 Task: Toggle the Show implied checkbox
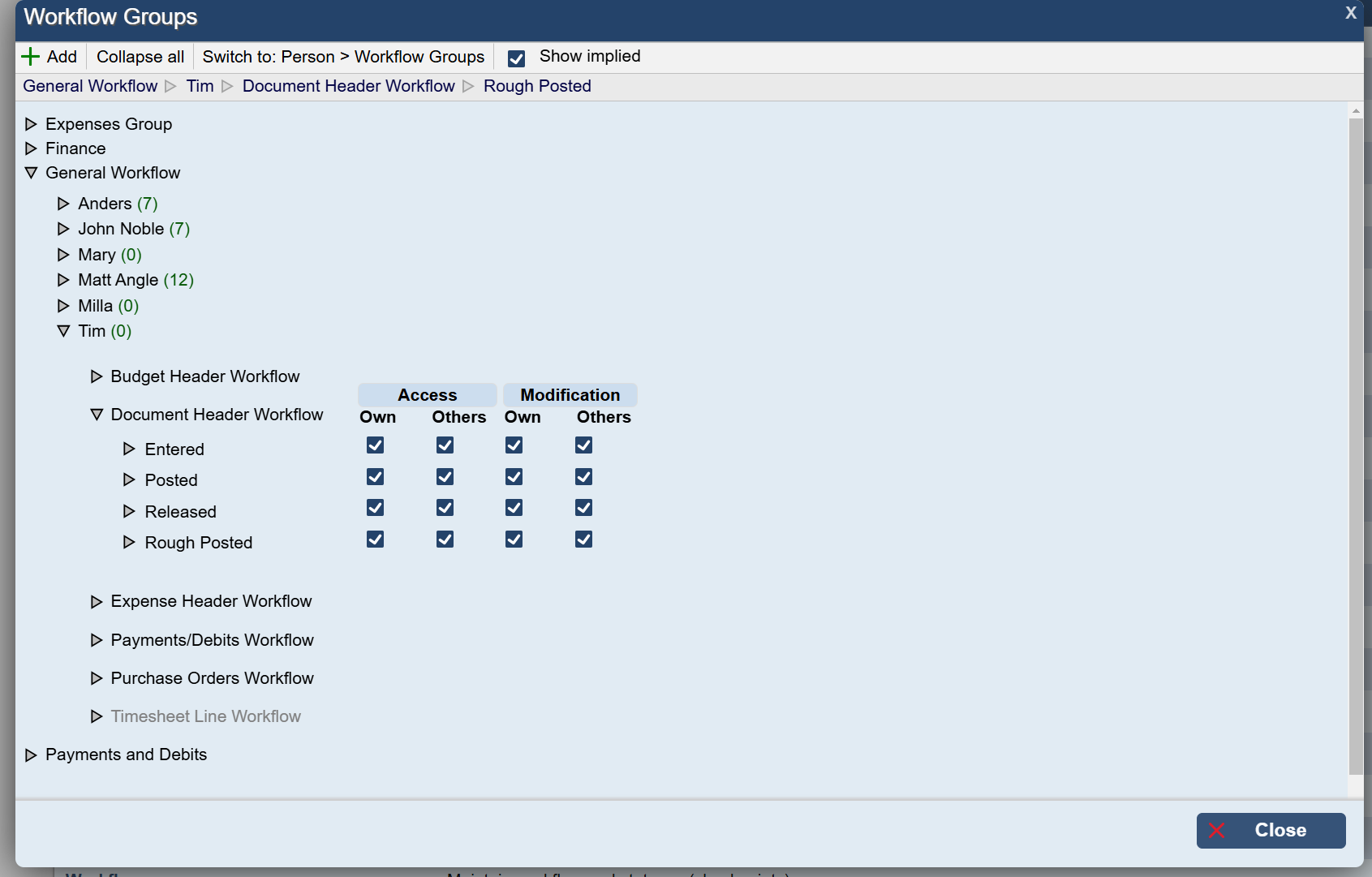tap(516, 58)
